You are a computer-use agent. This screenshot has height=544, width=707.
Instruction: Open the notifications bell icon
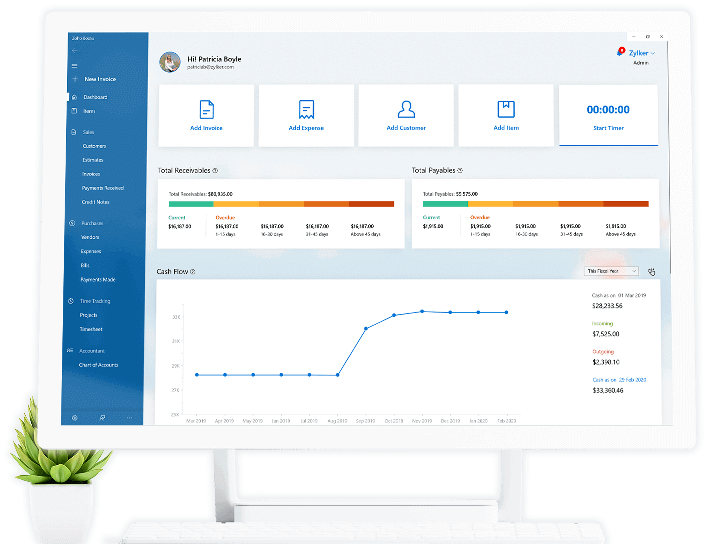(x=621, y=51)
